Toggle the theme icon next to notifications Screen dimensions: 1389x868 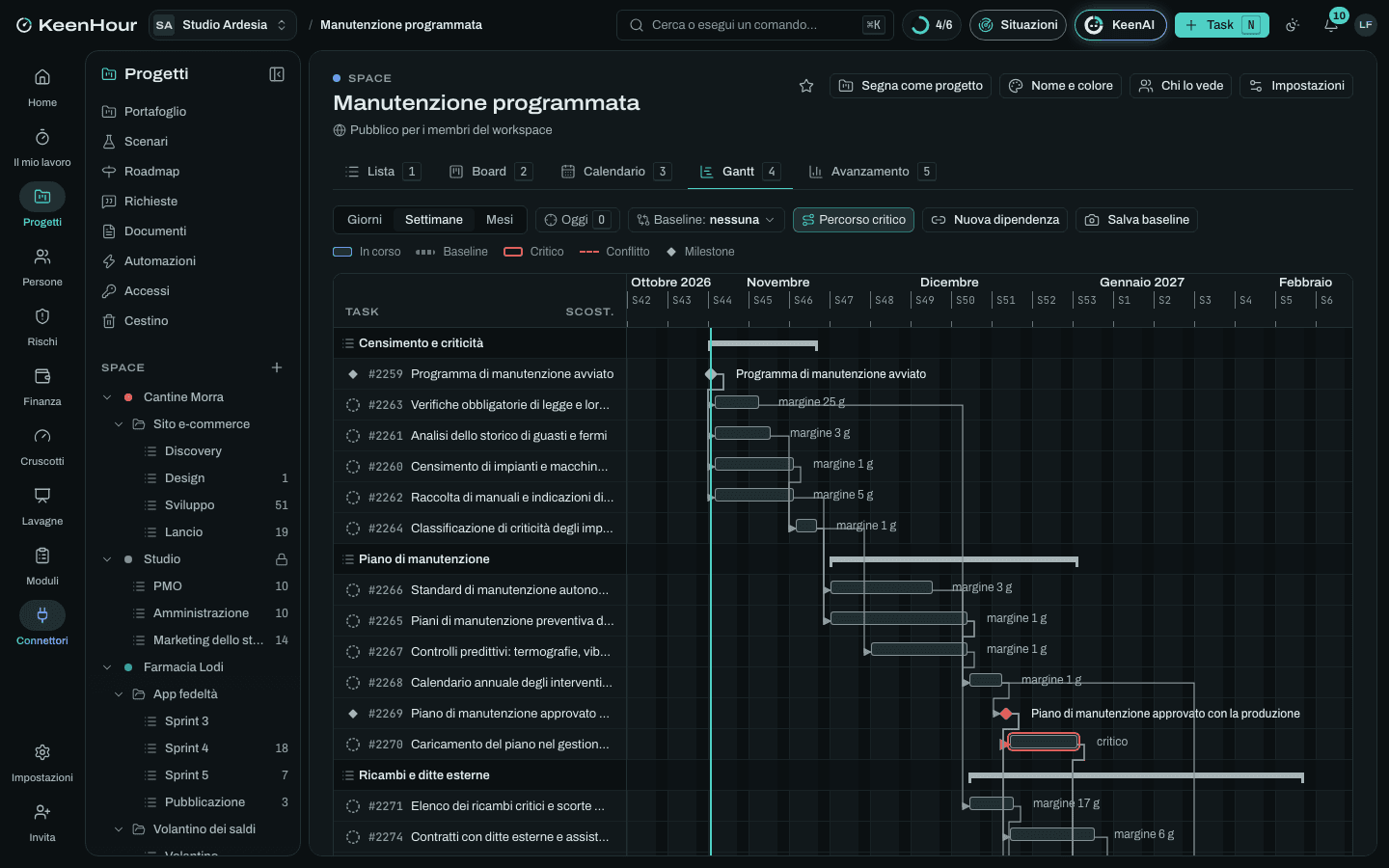point(1293,25)
